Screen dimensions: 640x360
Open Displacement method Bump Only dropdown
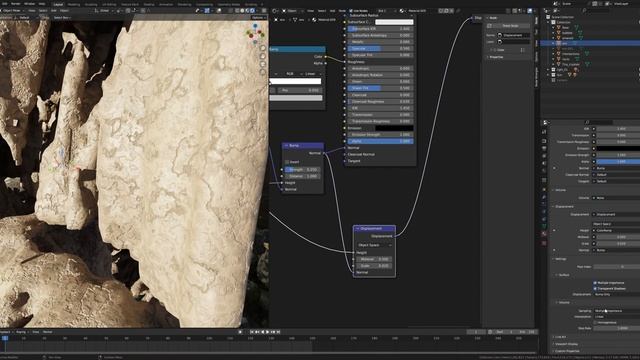pos(617,294)
